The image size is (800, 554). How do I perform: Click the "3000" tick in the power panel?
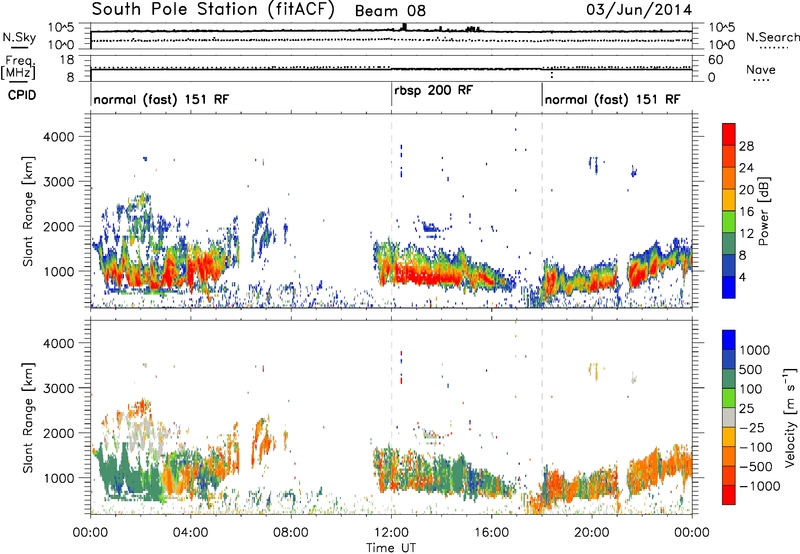click(58, 182)
